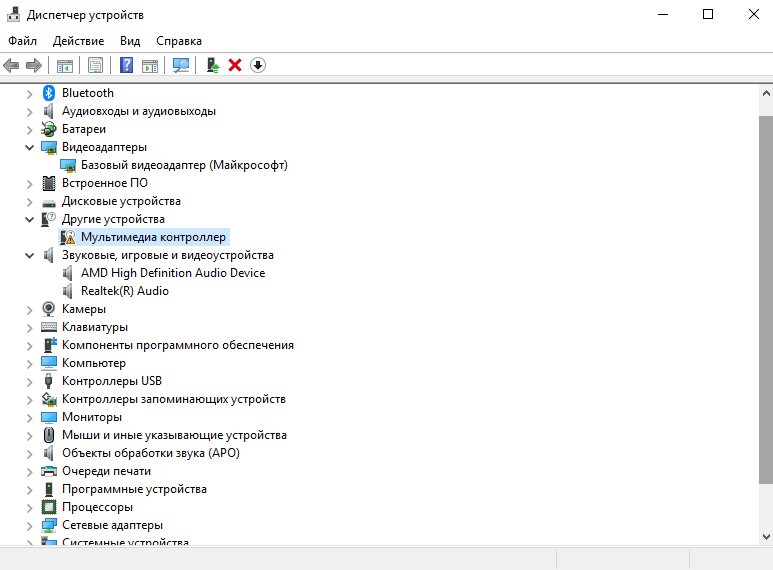Screen dimensions: 773x570
Task: Scan for hardware changes via monitor icon
Action: coord(181,65)
